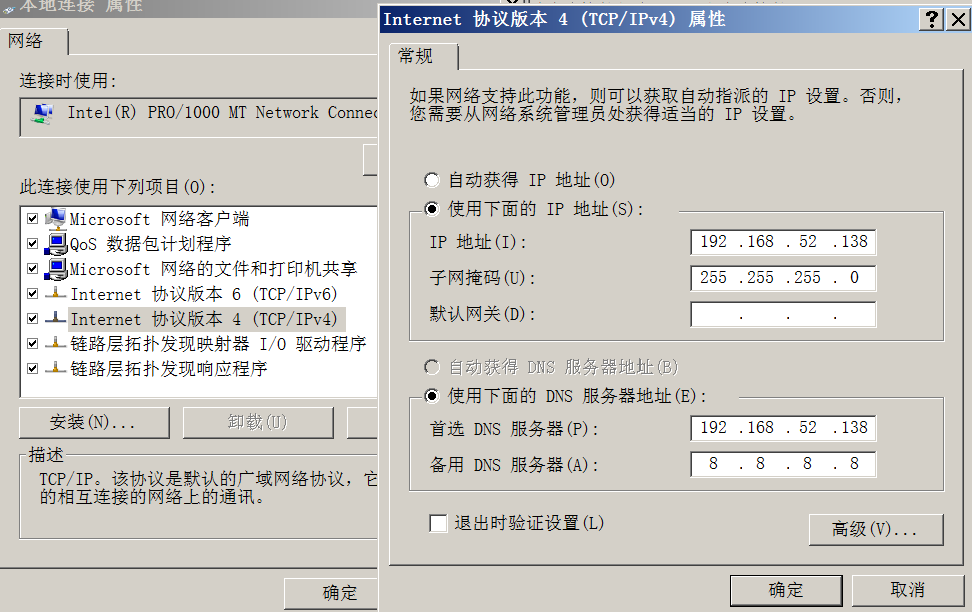This screenshot has width=972, height=612.
Task: Uncheck the Internet 协议版本 6 checkbox
Action: [x=33, y=294]
